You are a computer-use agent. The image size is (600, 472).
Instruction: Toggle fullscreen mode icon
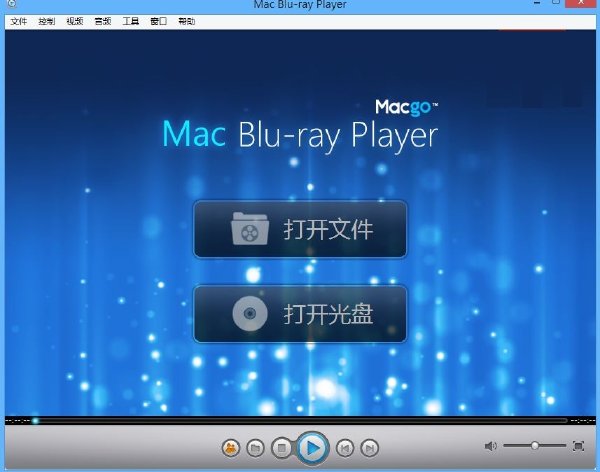(578, 446)
